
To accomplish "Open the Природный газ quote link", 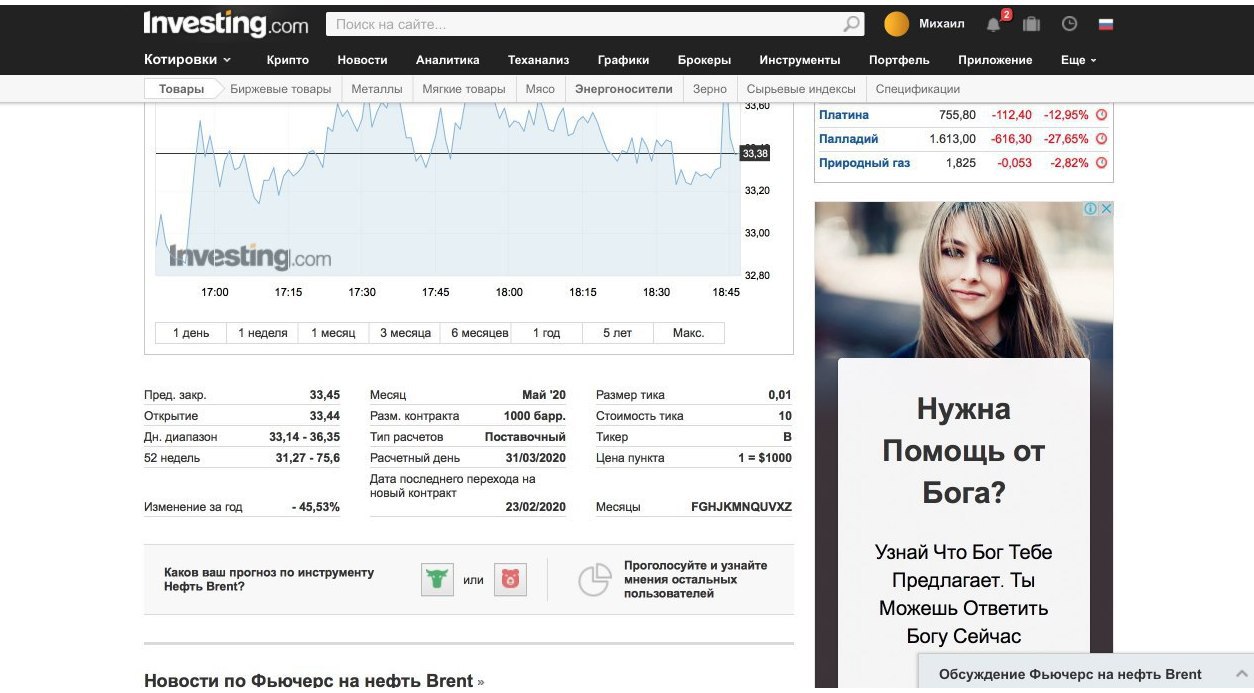I will click(865, 163).
